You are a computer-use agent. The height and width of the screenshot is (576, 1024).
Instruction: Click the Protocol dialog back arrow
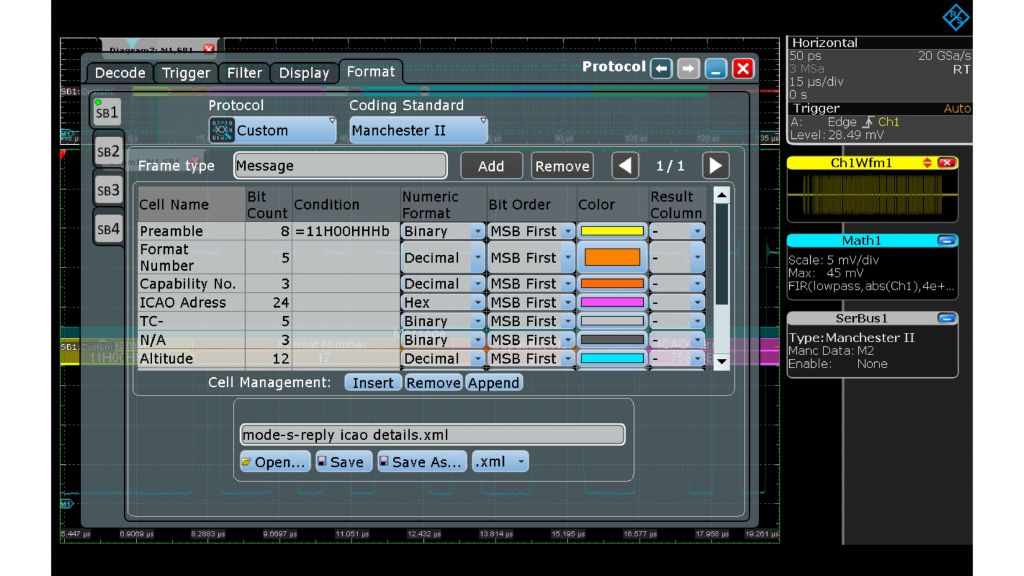coord(661,68)
